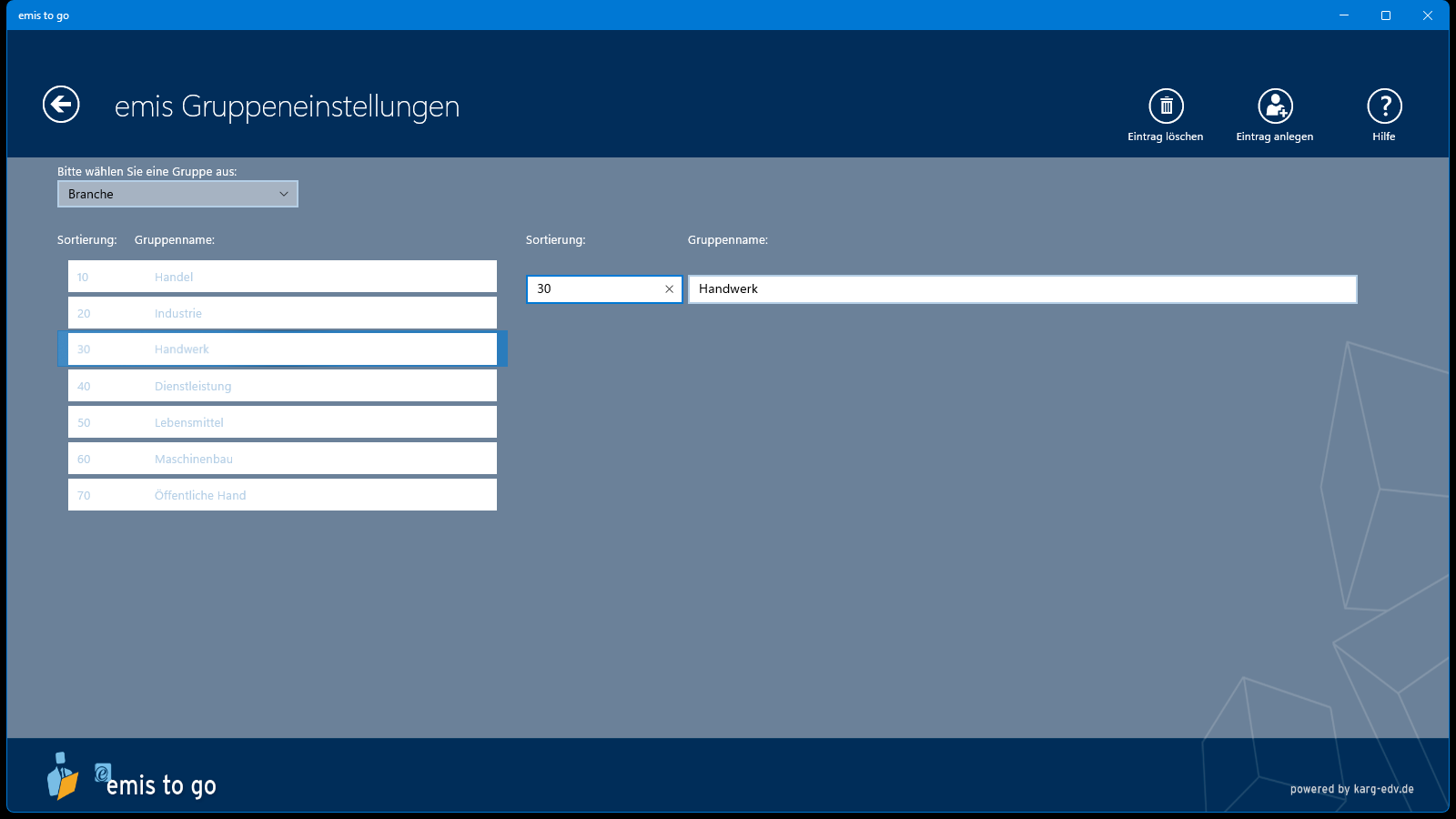Image resolution: width=1456 pixels, height=819 pixels.
Task: Clear the Sortierung field with the X
Action: tap(669, 289)
